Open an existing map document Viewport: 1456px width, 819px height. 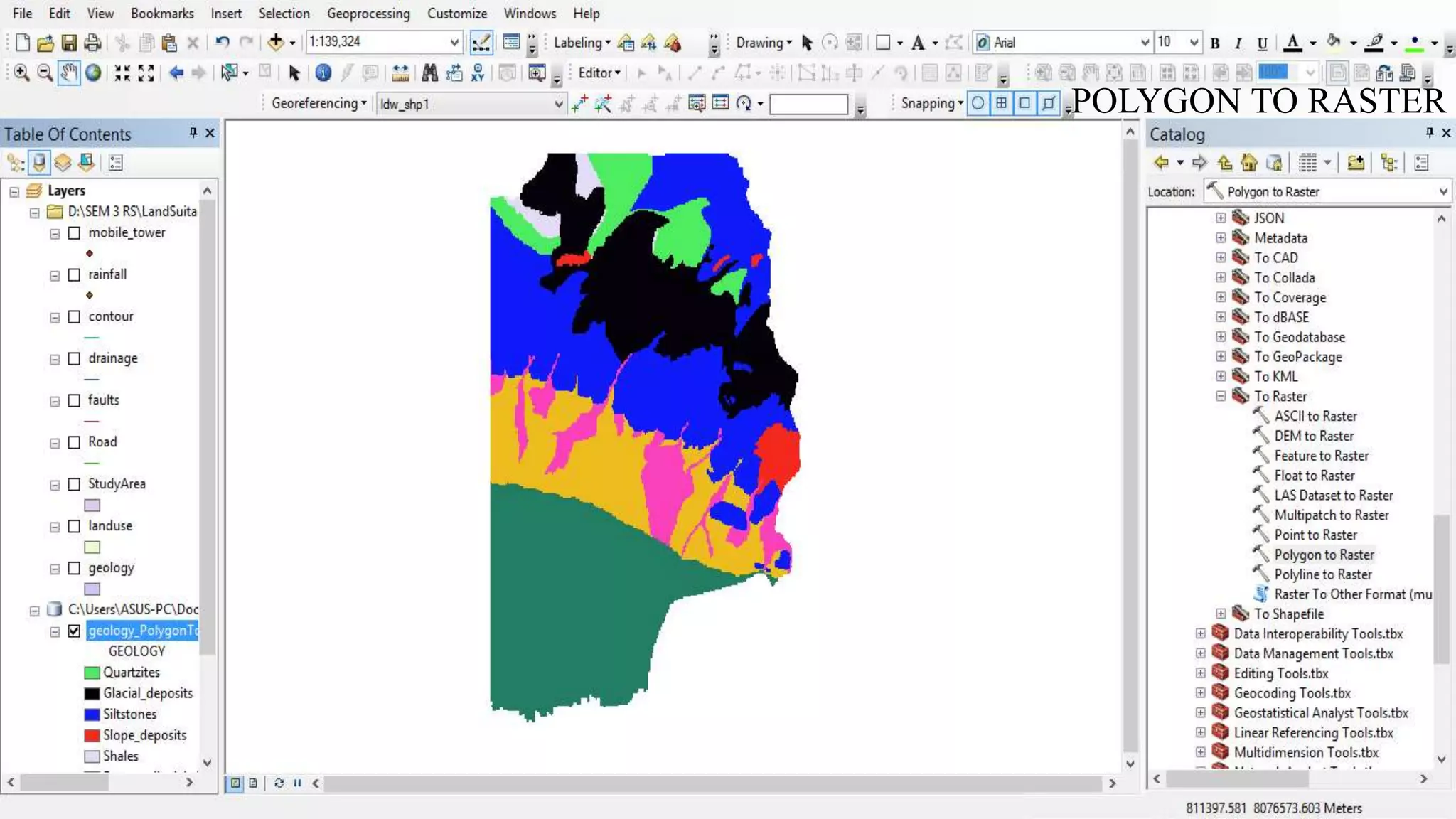coord(45,43)
